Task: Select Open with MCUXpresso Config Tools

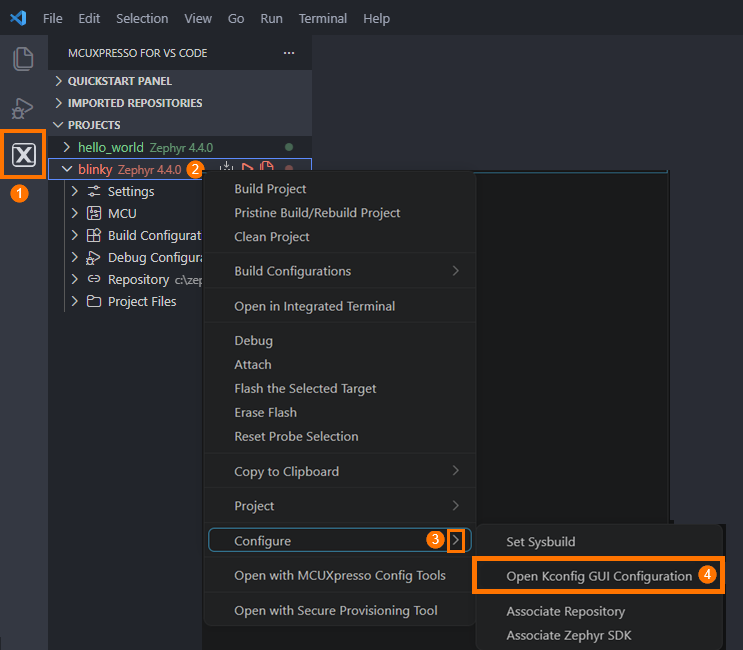Action: (x=339, y=576)
